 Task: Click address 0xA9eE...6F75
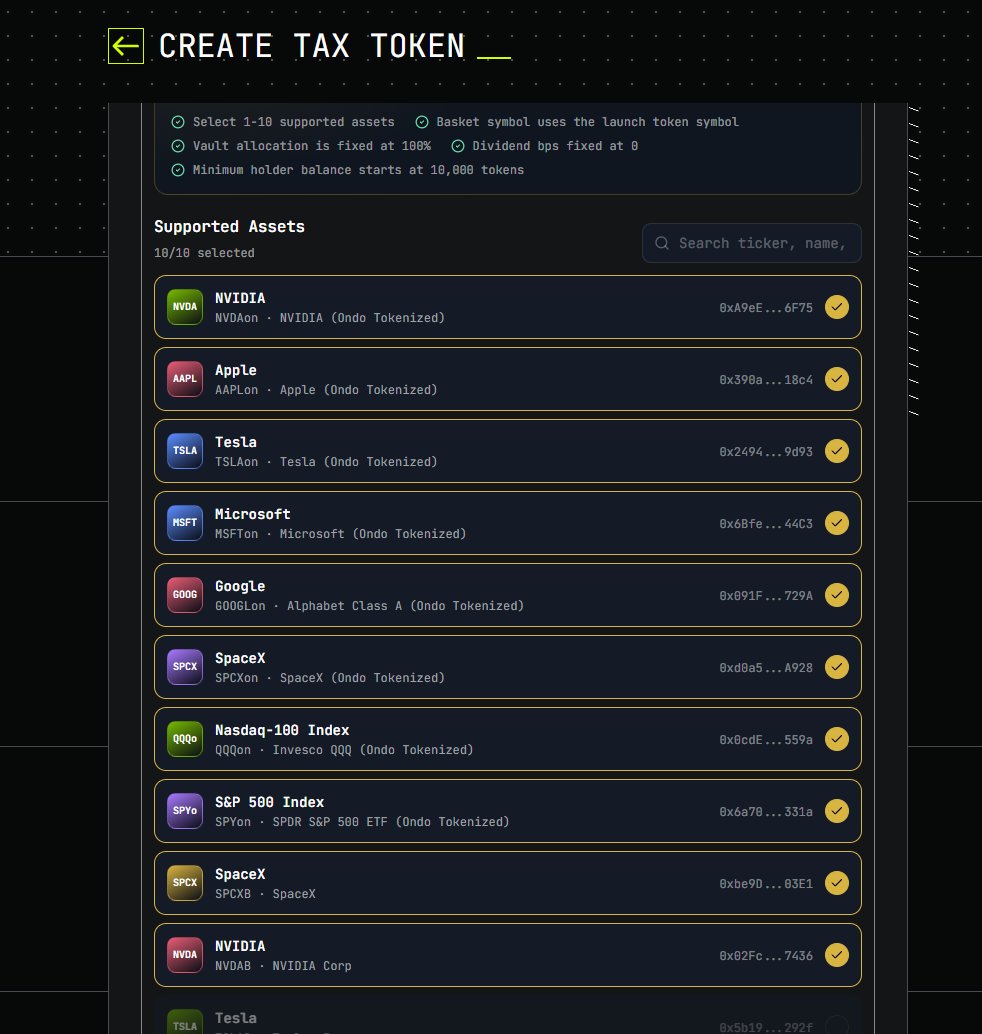click(766, 307)
